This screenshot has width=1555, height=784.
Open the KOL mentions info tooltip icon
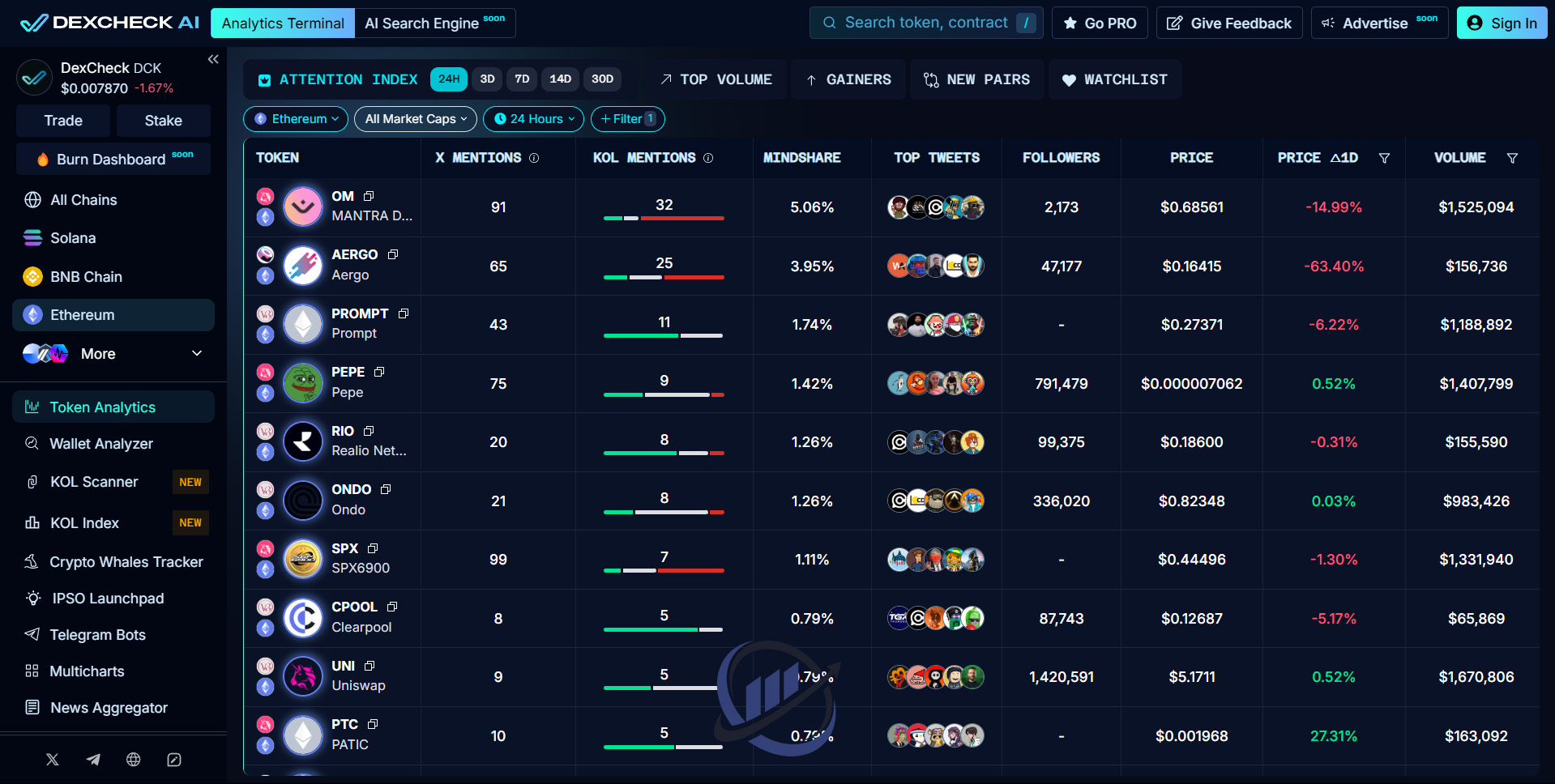[x=708, y=158]
